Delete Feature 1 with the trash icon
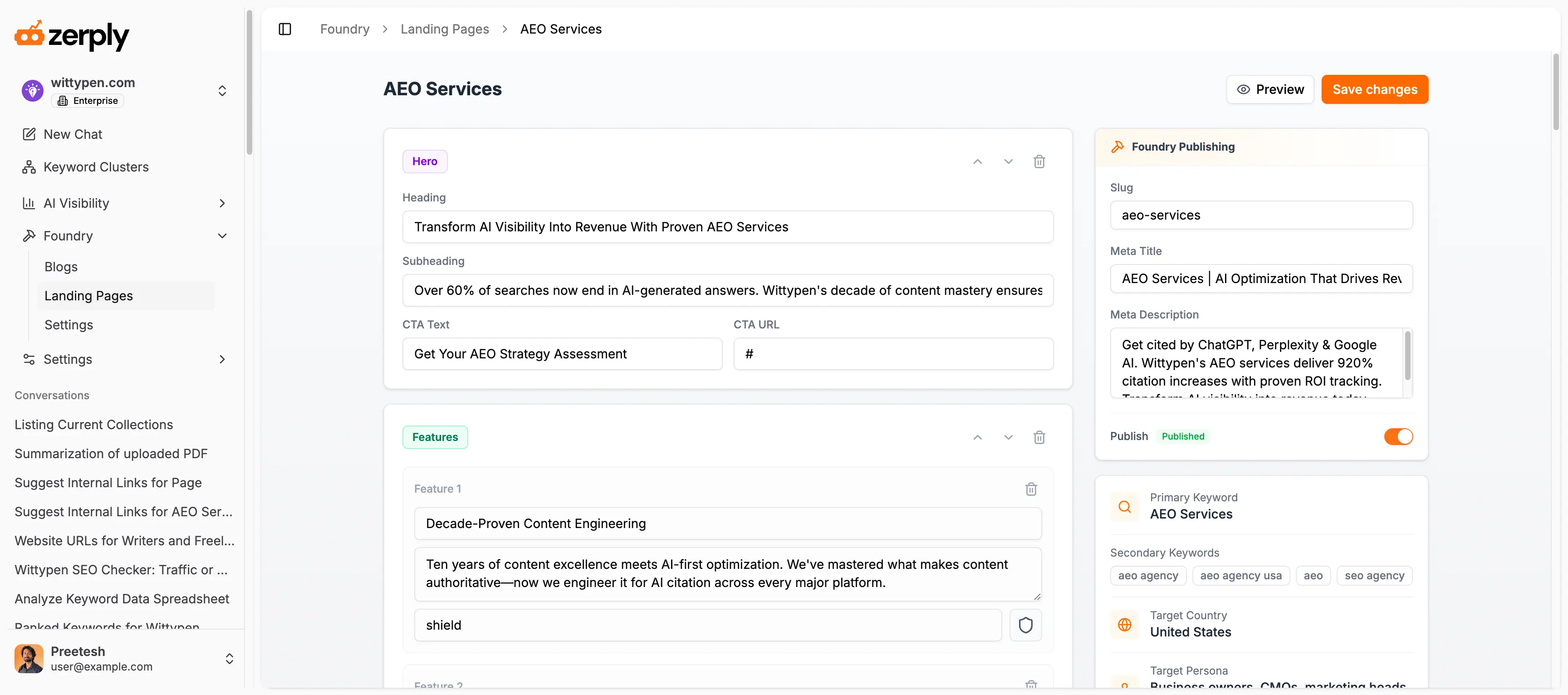 [x=1030, y=489]
